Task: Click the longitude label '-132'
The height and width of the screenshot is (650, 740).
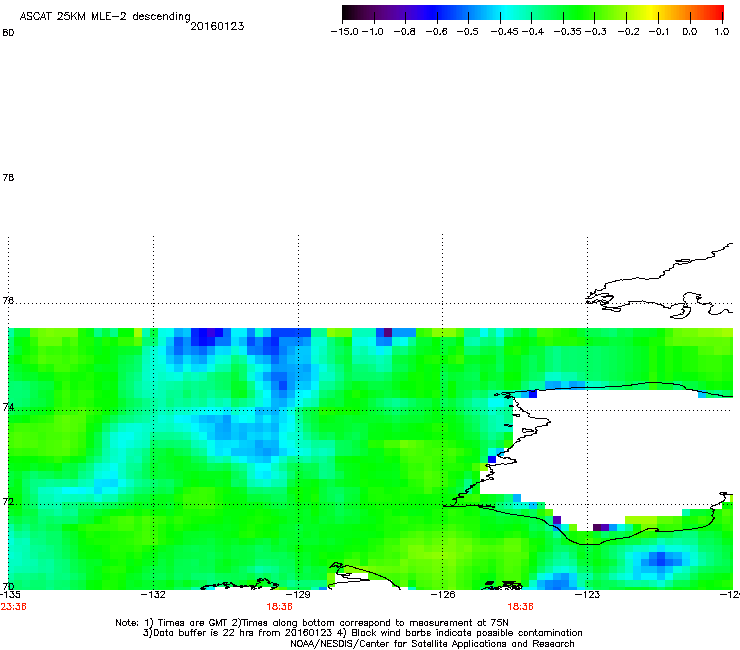Action: click(x=153, y=594)
